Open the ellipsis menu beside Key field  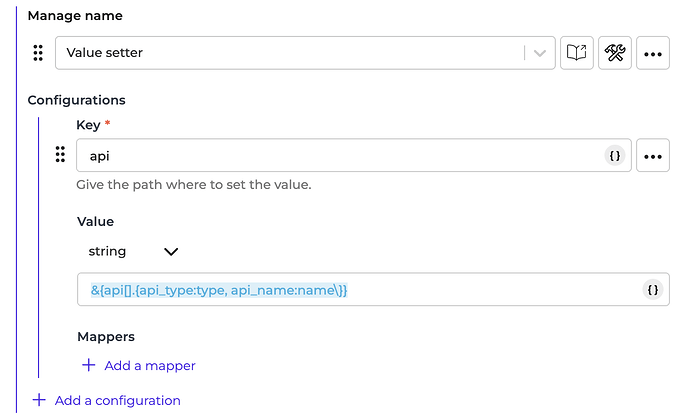pyautogui.click(x=653, y=156)
